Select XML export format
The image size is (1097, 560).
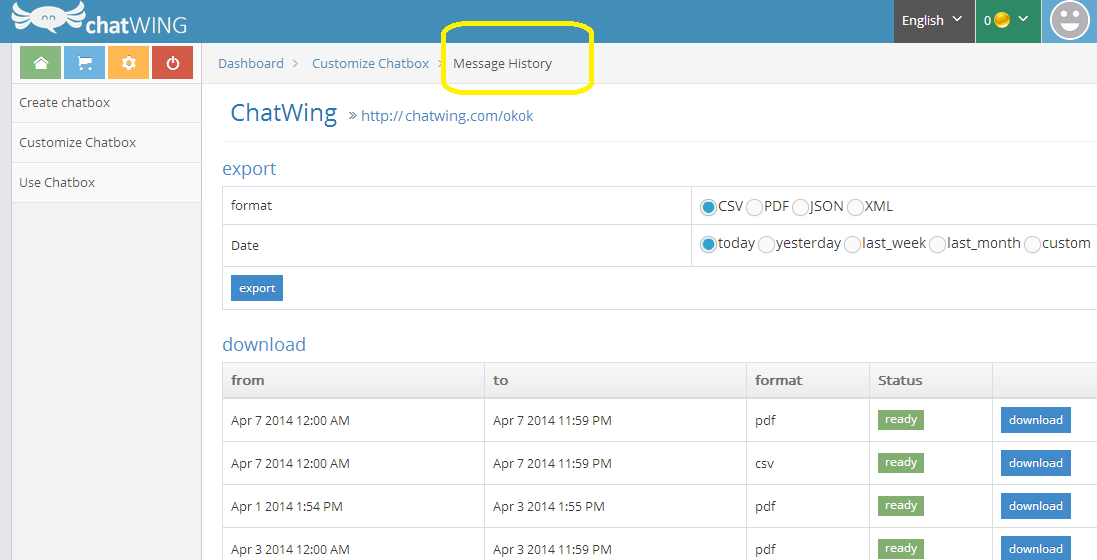tap(855, 207)
